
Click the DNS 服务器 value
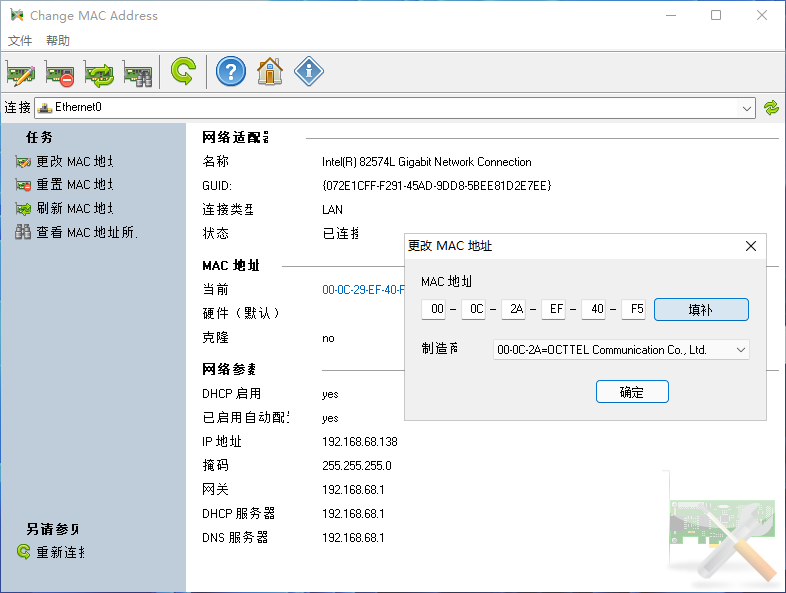tap(353, 538)
